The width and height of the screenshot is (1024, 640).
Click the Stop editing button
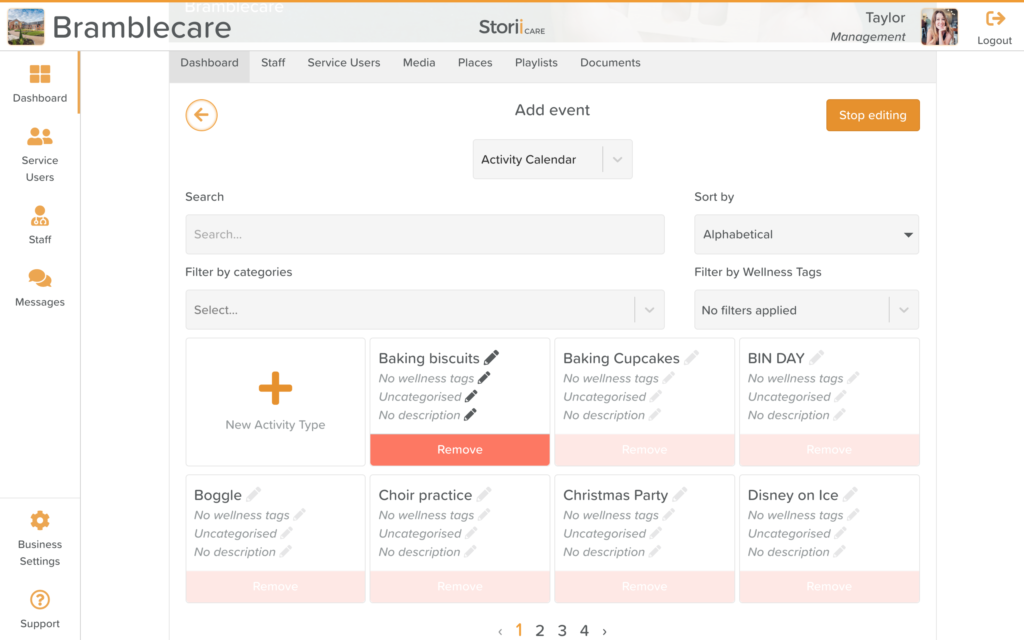point(872,115)
